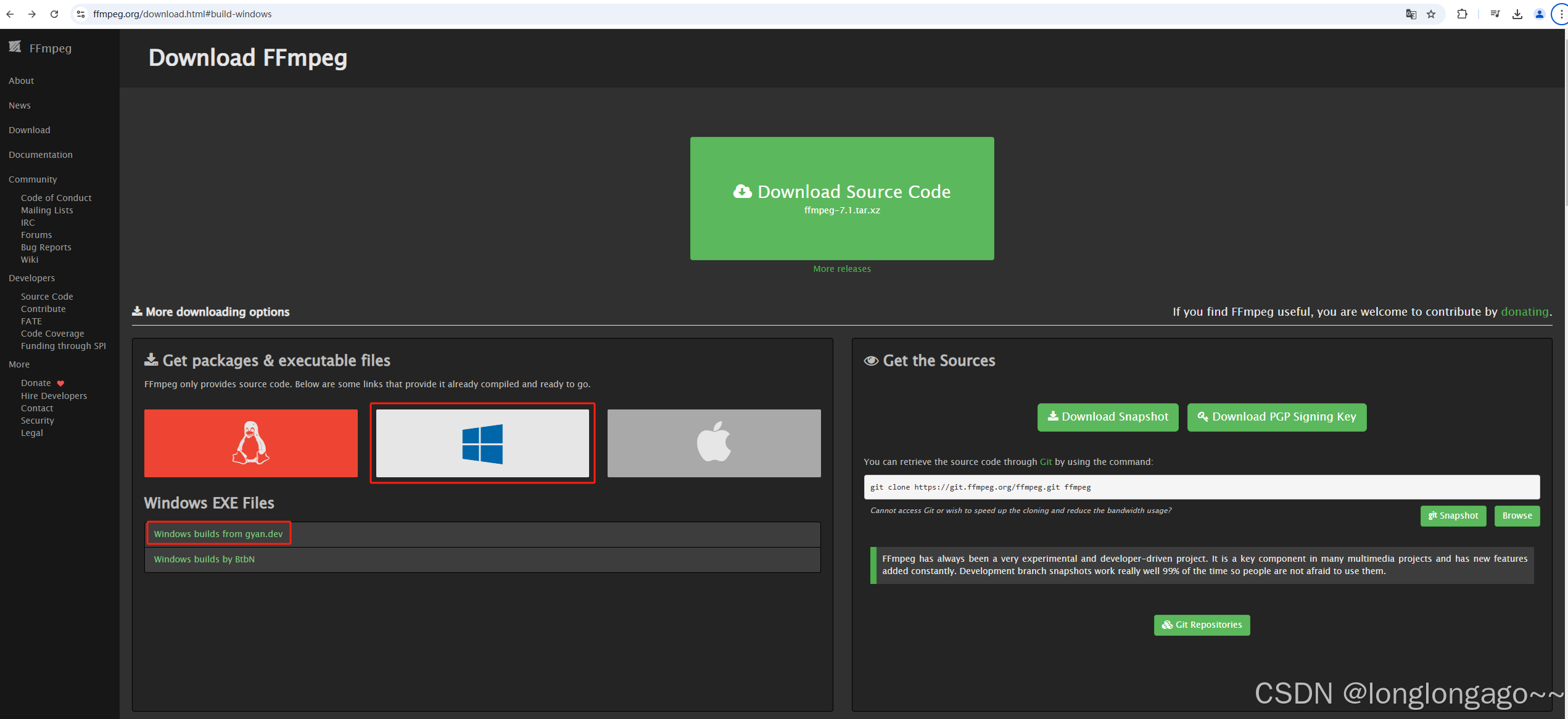Open Windows builds from gyan.dev
1568x719 pixels.
218,533
